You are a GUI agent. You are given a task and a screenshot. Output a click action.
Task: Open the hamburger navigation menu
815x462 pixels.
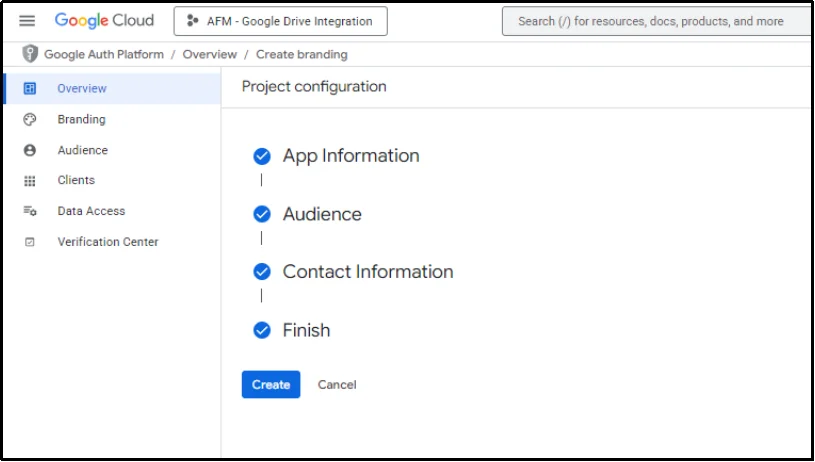[27, 21]
